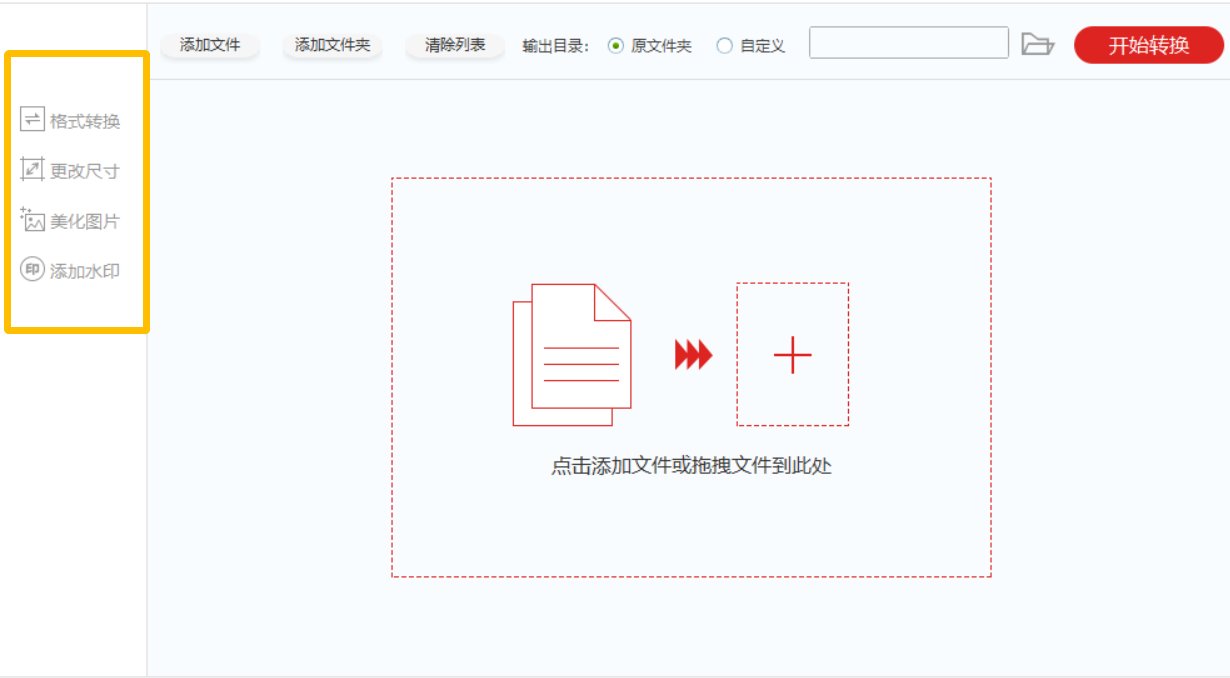Select the 美化图片 picture enhance icon

32,220
